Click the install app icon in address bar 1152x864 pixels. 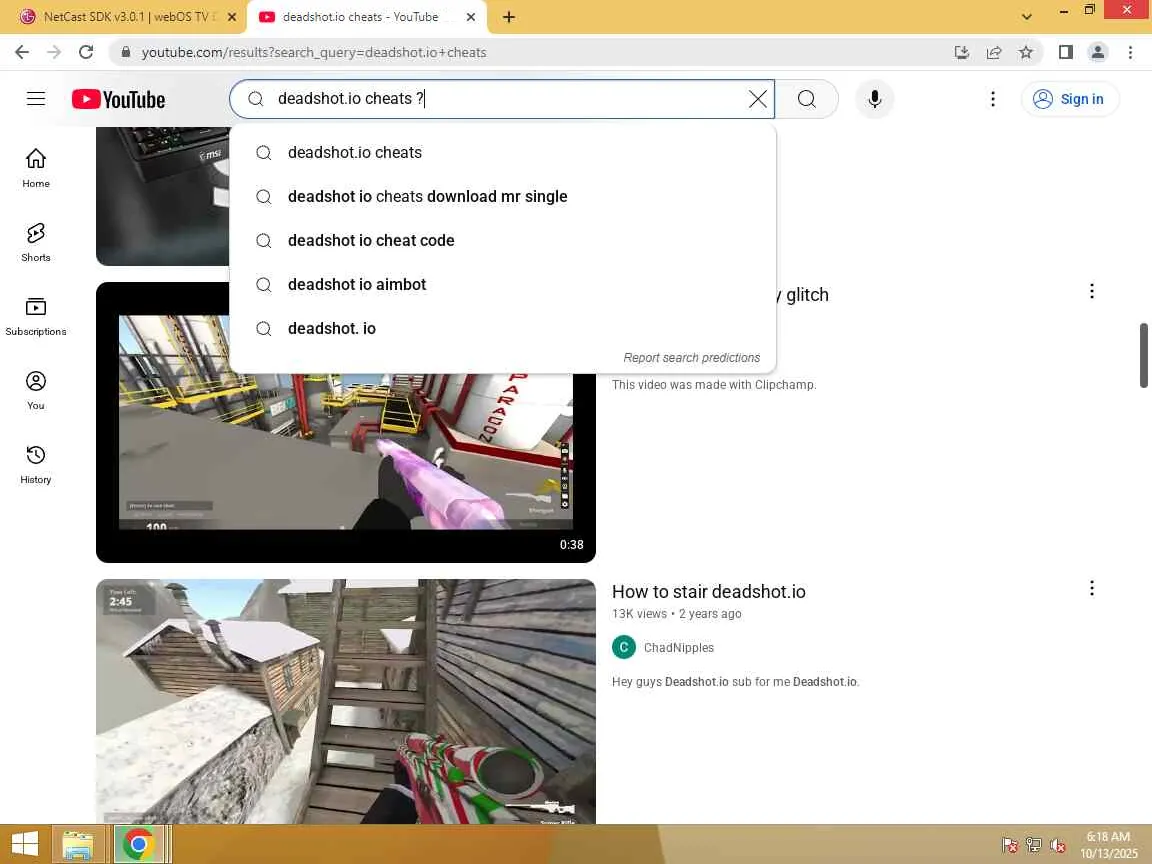pos(961,52)
